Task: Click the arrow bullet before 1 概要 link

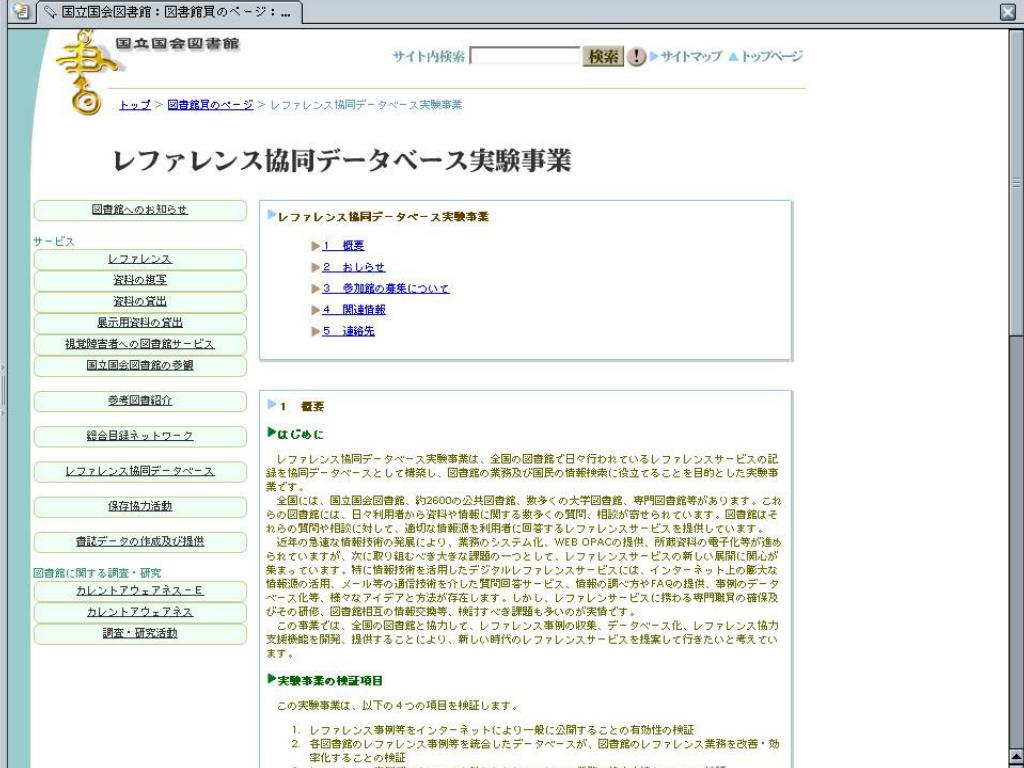Action: tap(316, 245)
